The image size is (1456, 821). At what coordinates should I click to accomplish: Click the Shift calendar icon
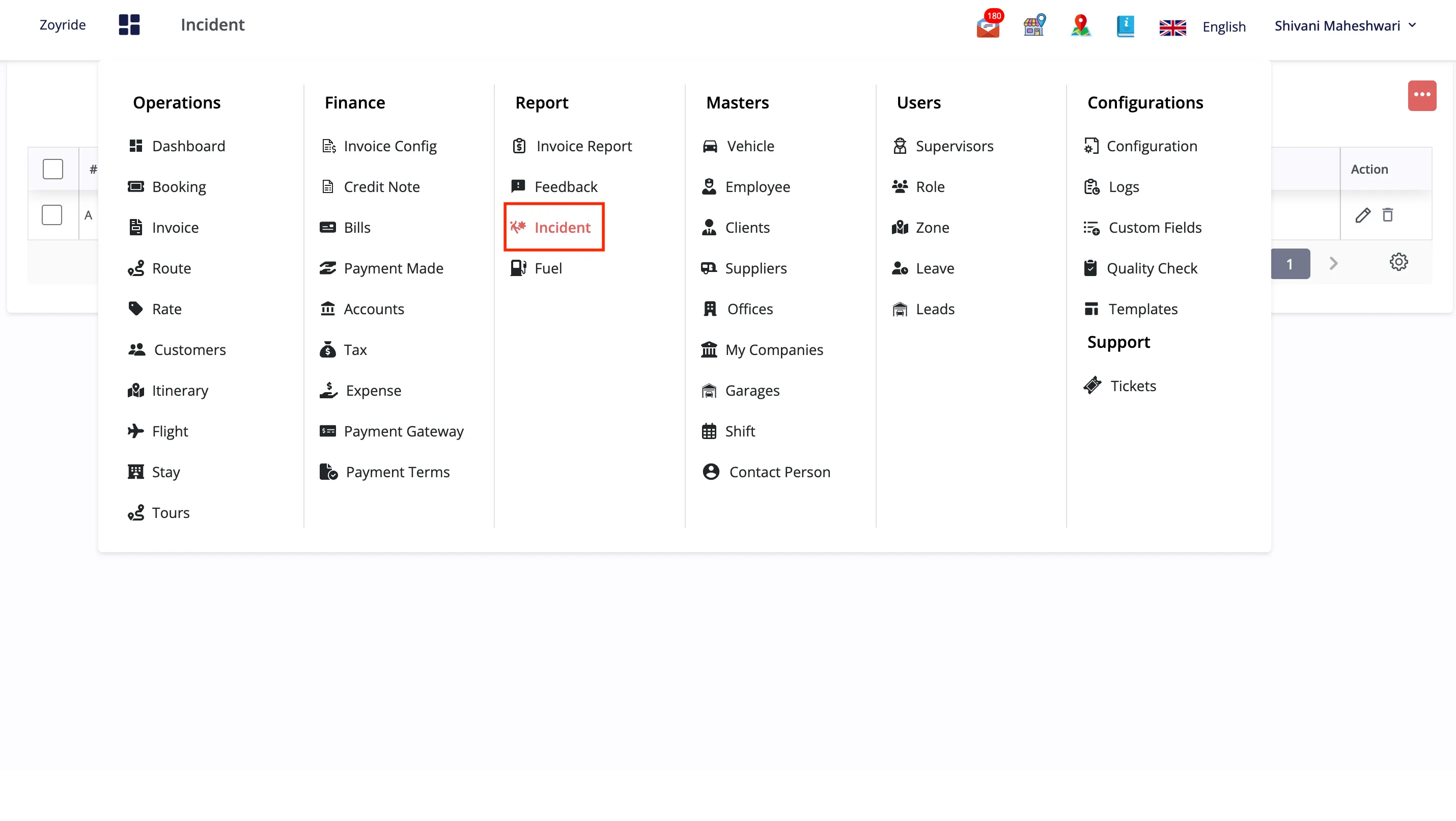(x=709, y=431)
